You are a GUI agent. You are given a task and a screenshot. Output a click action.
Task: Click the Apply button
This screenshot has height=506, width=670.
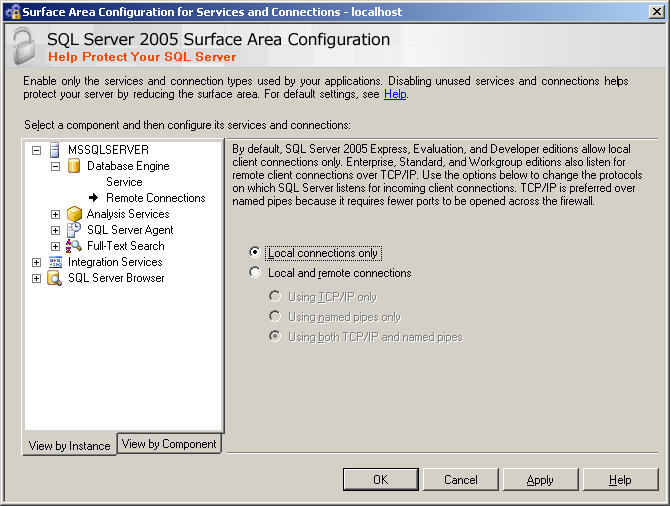pyautogui.click(x=540, y=480)
